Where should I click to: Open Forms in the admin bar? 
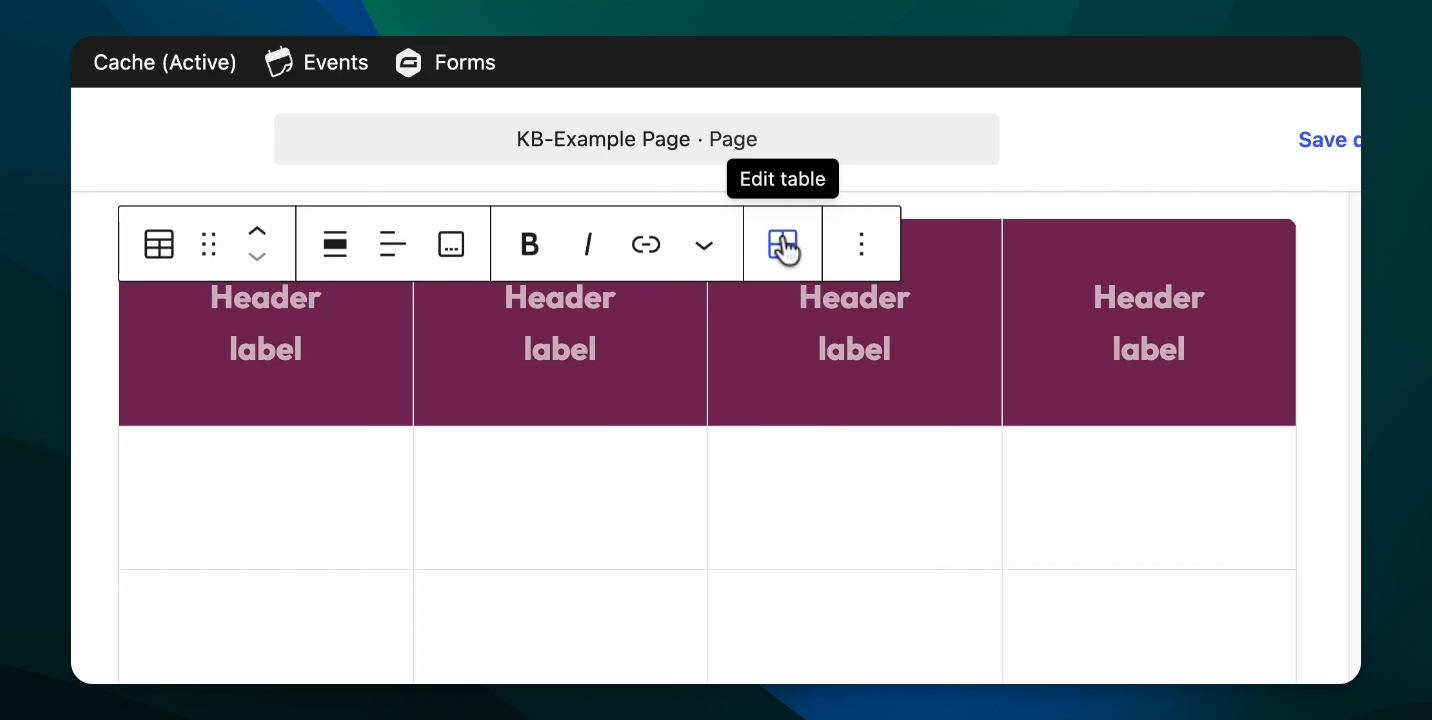pyautogui.click(x=446, y=62)
